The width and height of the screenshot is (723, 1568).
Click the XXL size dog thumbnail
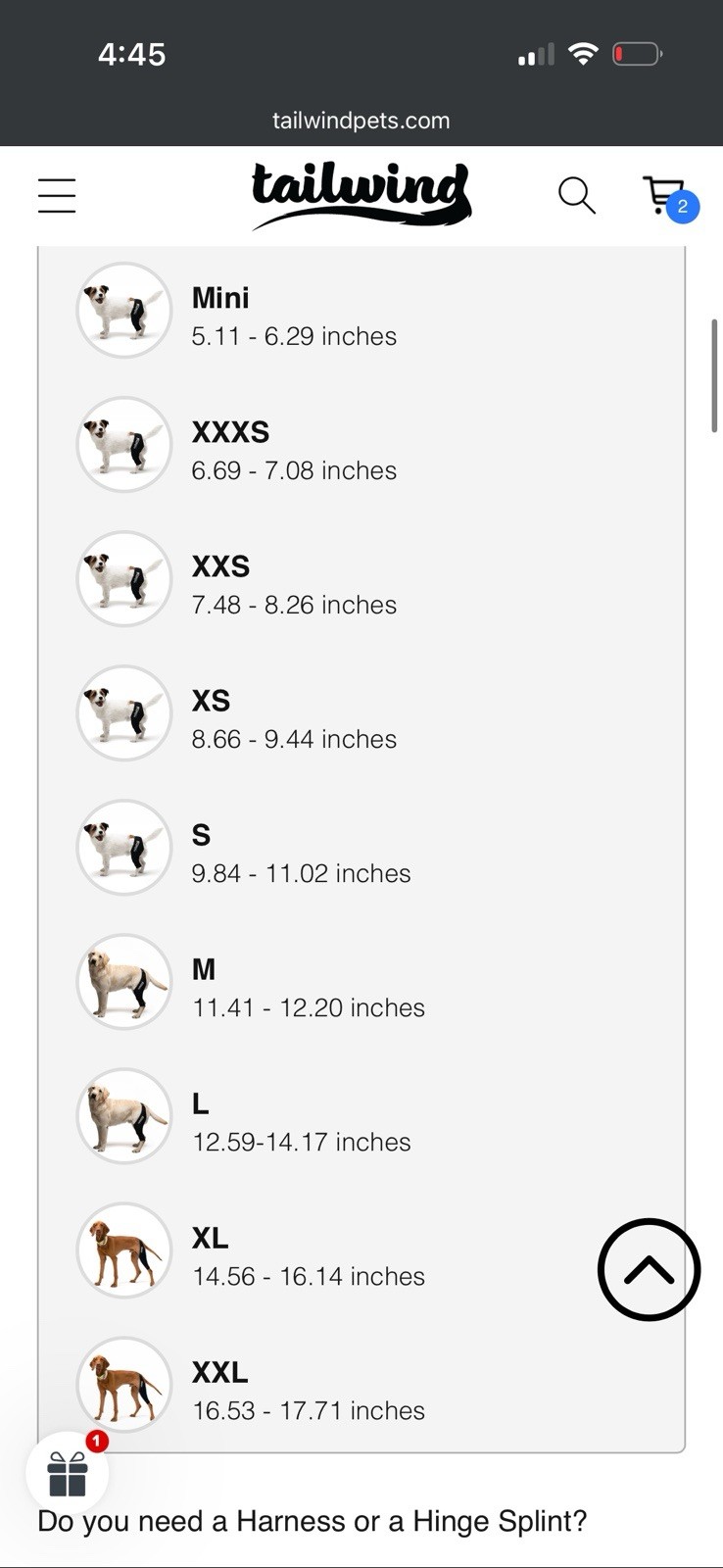pos(124,1384)
